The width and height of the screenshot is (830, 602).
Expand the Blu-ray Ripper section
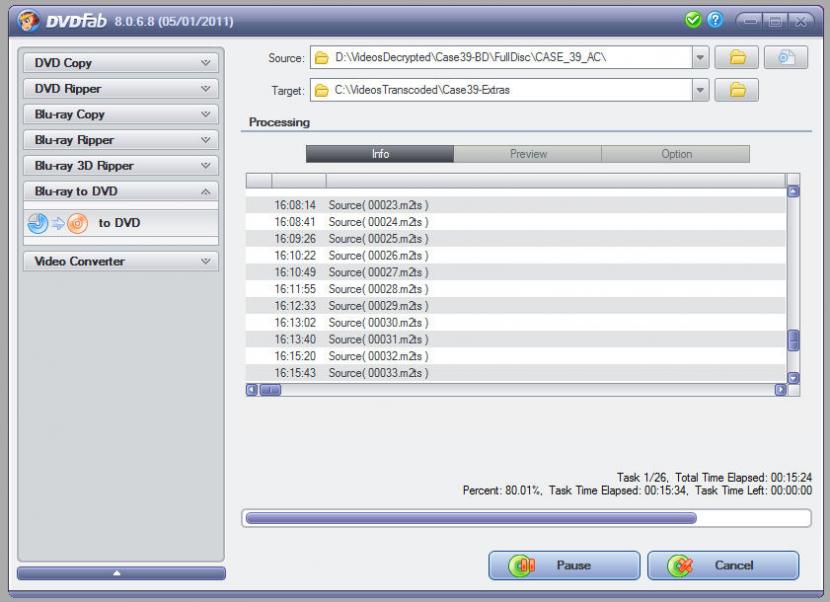click(121, 140)
